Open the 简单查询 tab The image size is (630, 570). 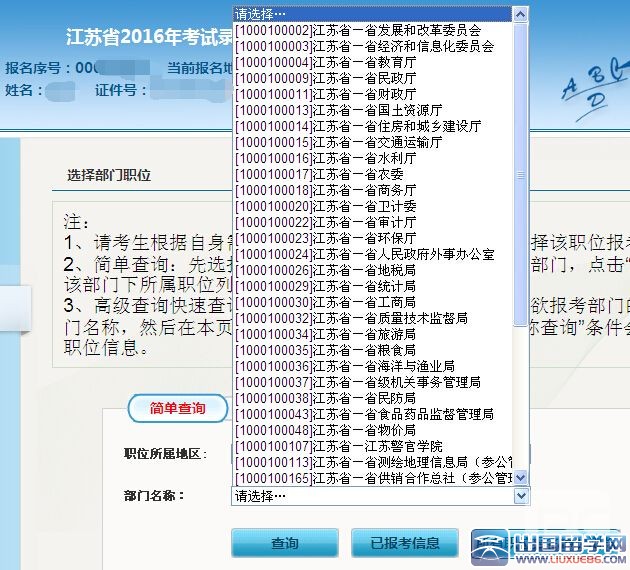pyautogui.click(x=178, y=409)
